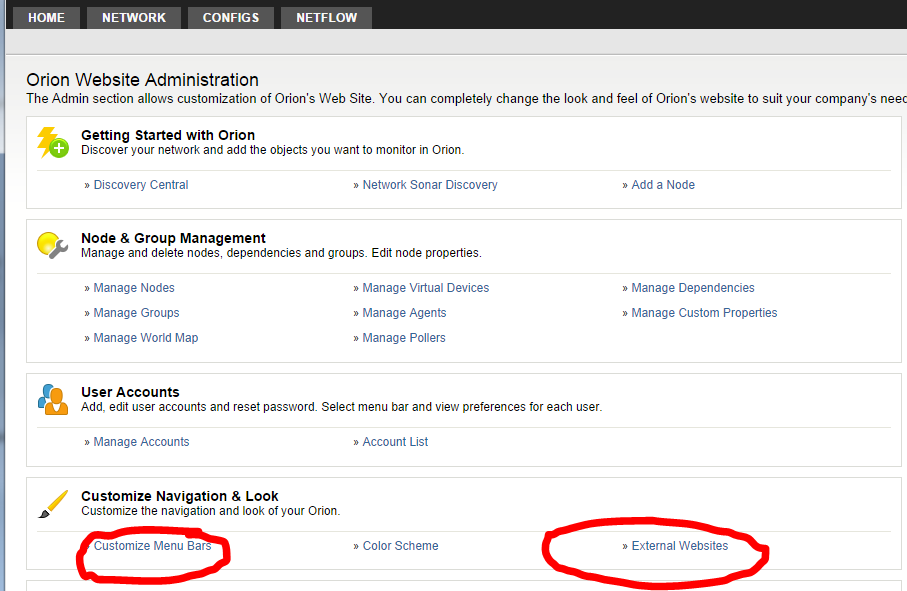Select Manage Agents link

pos(404,312)
